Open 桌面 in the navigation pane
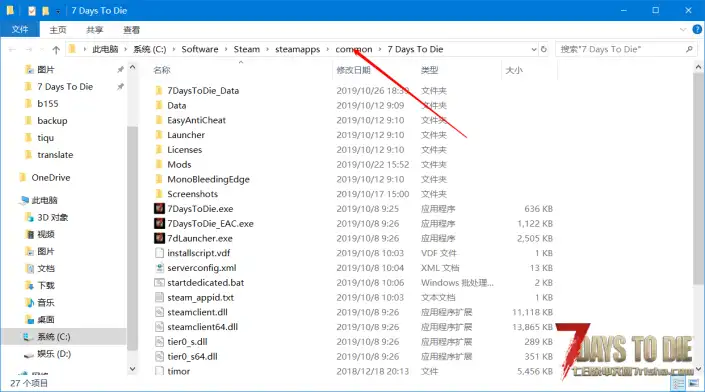The image size is (705, 392). 46,320
